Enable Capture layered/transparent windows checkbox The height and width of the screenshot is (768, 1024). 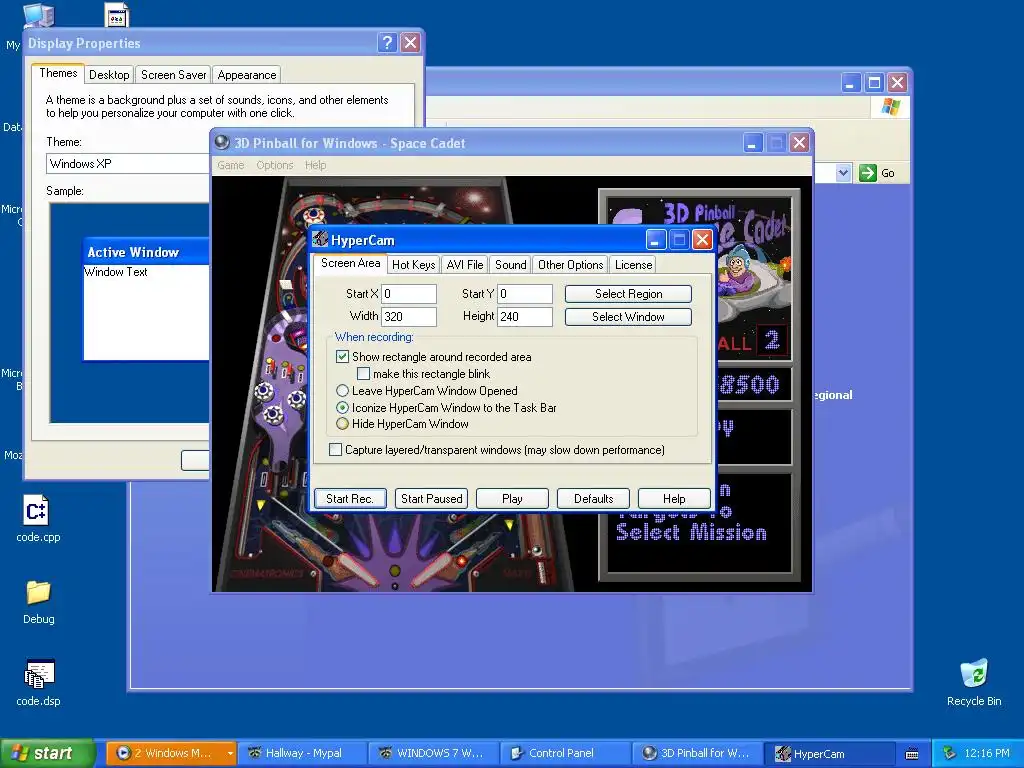tap(335, 449)
